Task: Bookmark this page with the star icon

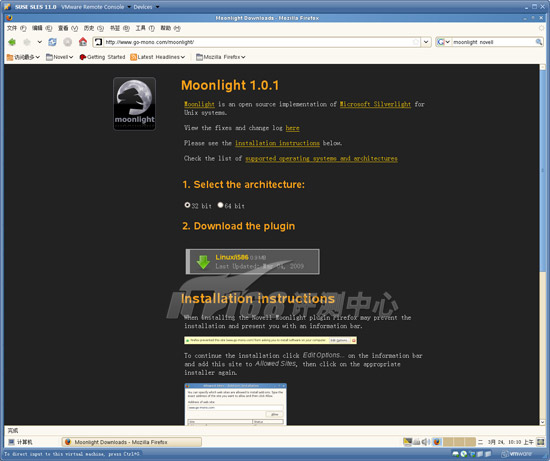Action: pos(416,42)
